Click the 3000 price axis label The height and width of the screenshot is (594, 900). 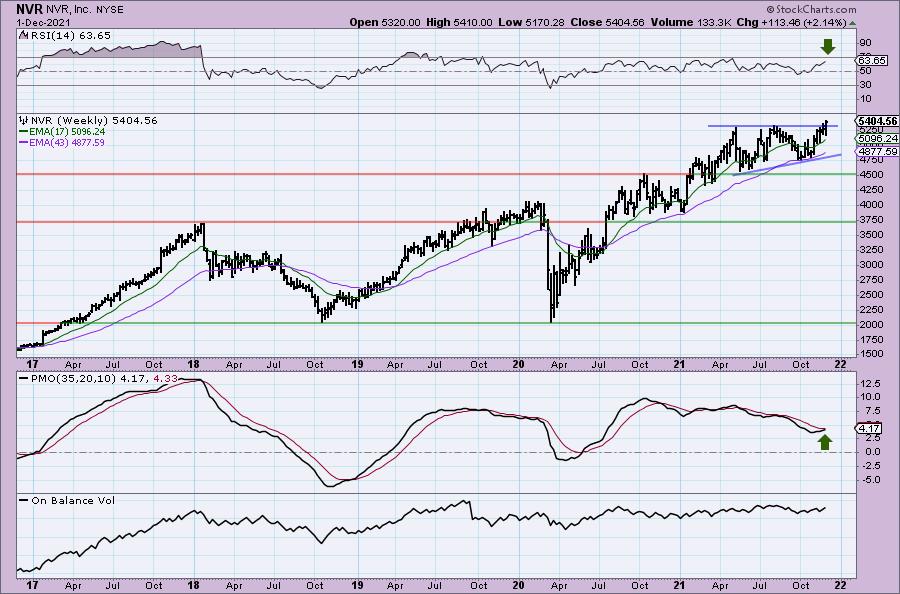[870, 265]
